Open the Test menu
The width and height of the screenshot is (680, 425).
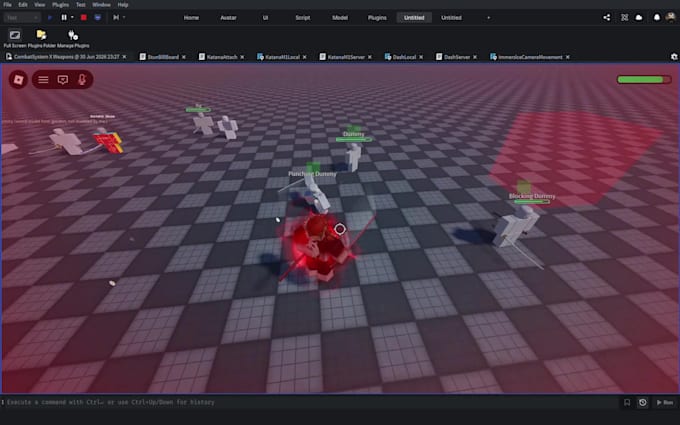pos(81,5)
